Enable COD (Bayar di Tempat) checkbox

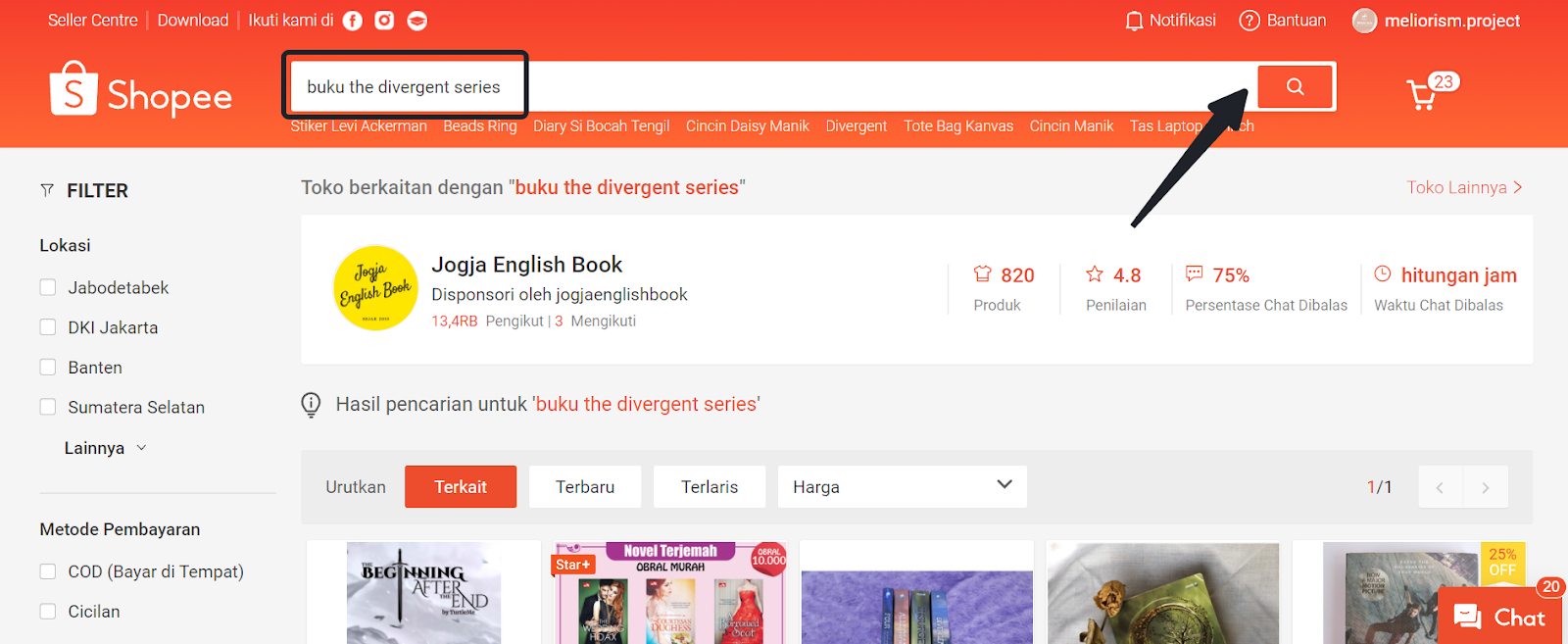[47, 571]
